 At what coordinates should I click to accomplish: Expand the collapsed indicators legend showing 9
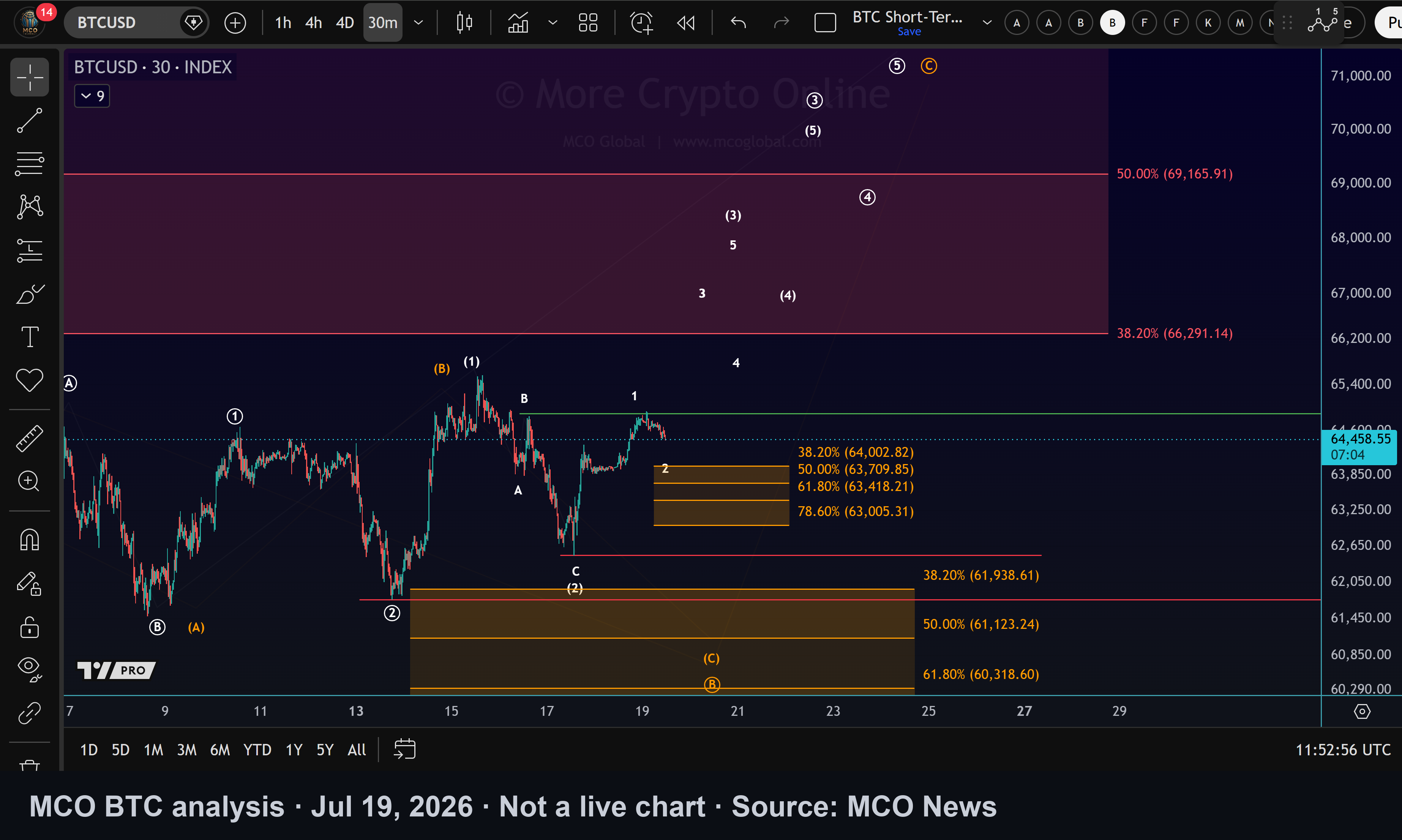[x=92, y=96]
